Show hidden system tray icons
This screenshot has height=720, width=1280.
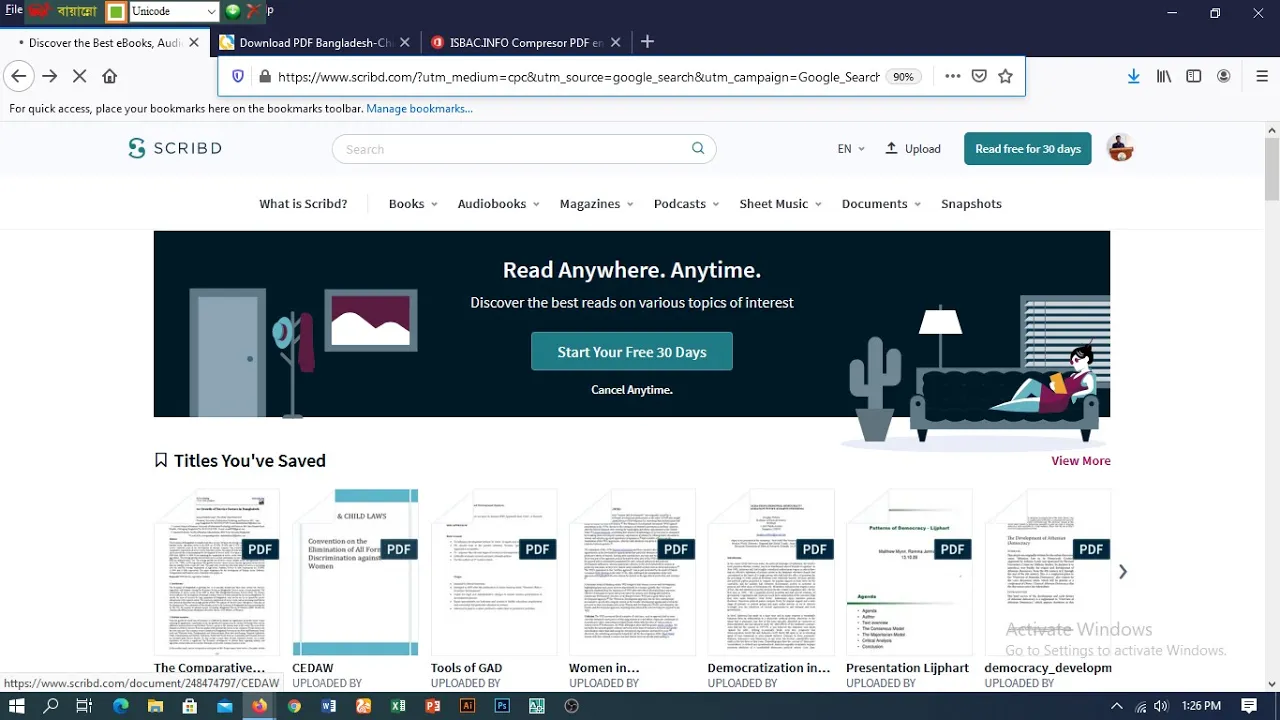point(1117,706)
